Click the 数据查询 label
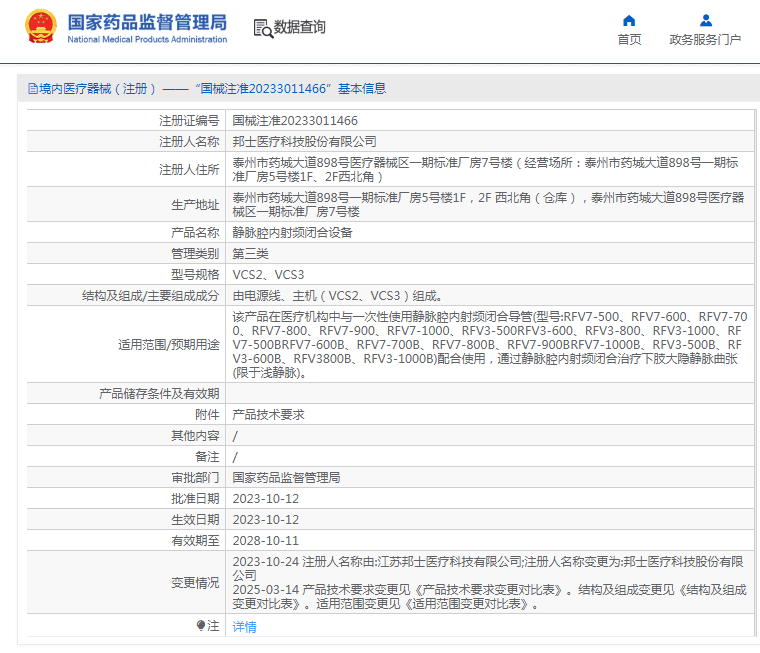 click(x=300, y=27)
